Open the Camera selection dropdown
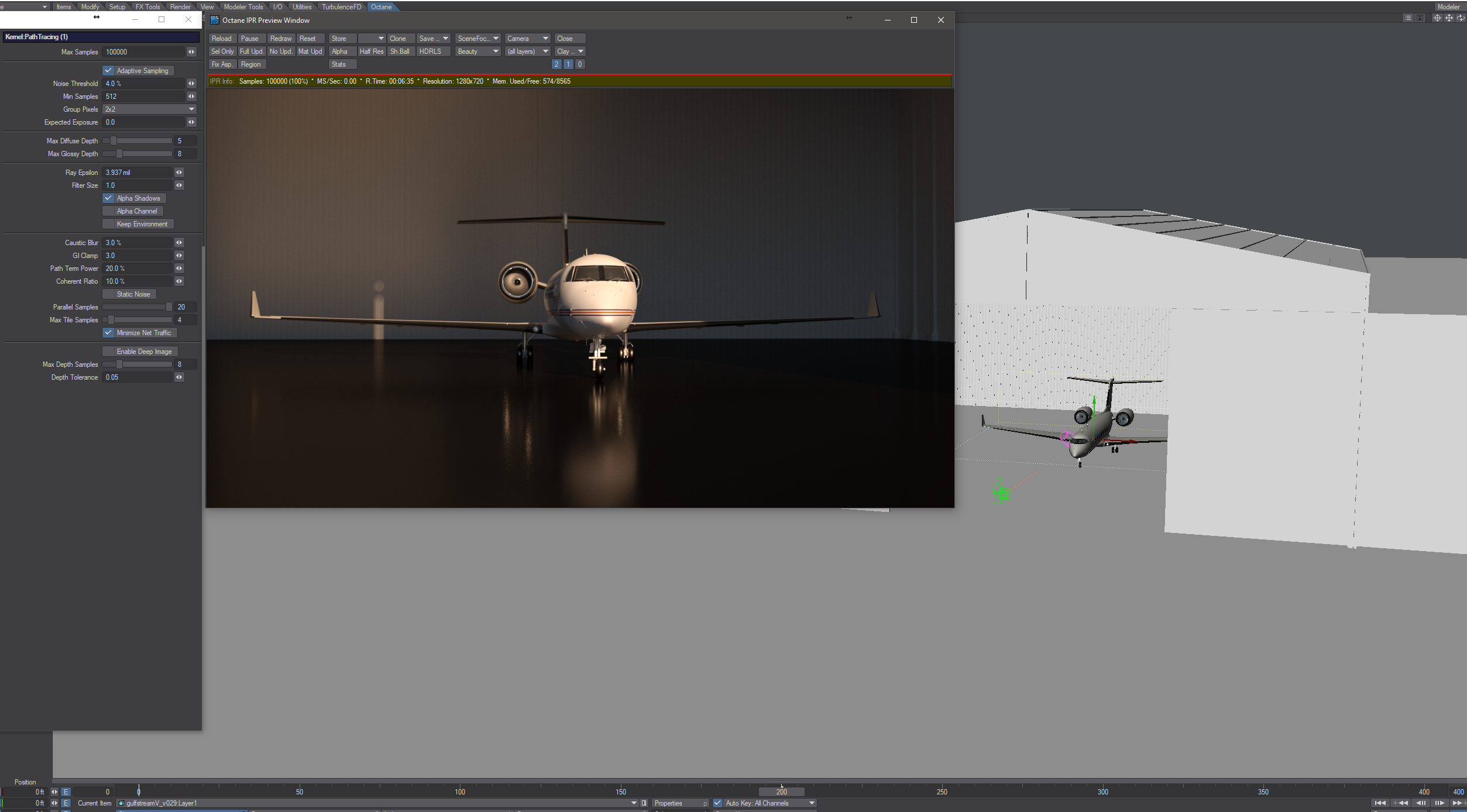The image size is (1467, 812). pyautogui.click(x=527, y=39)
